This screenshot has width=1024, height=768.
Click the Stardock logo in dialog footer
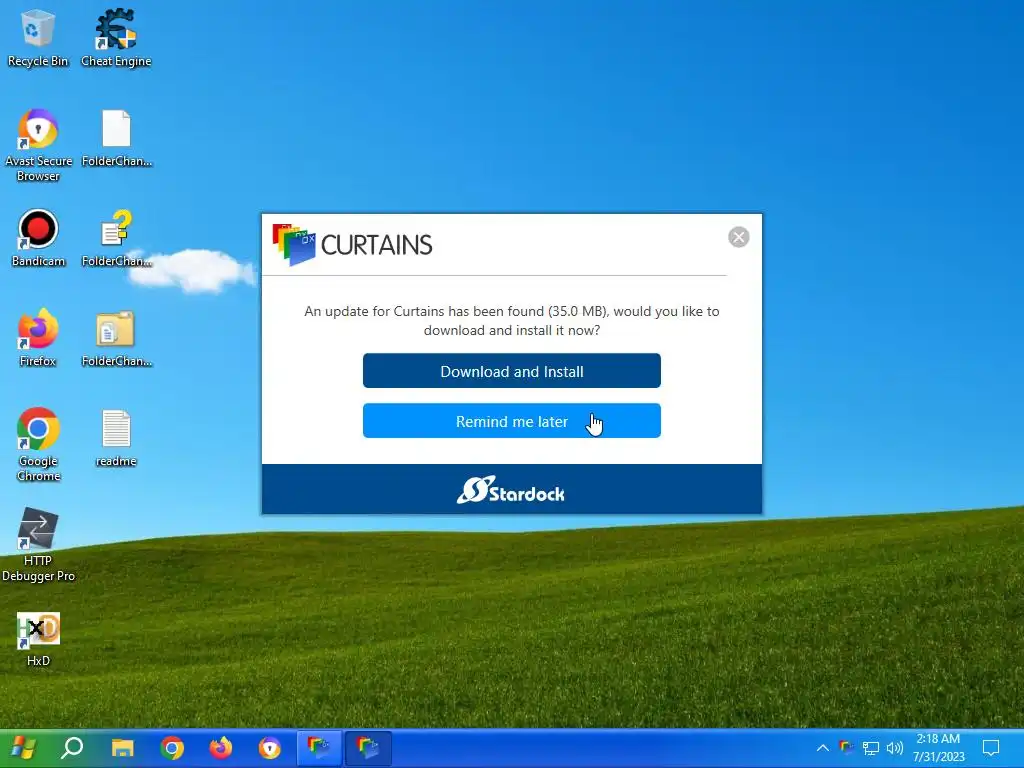[511, 490]
